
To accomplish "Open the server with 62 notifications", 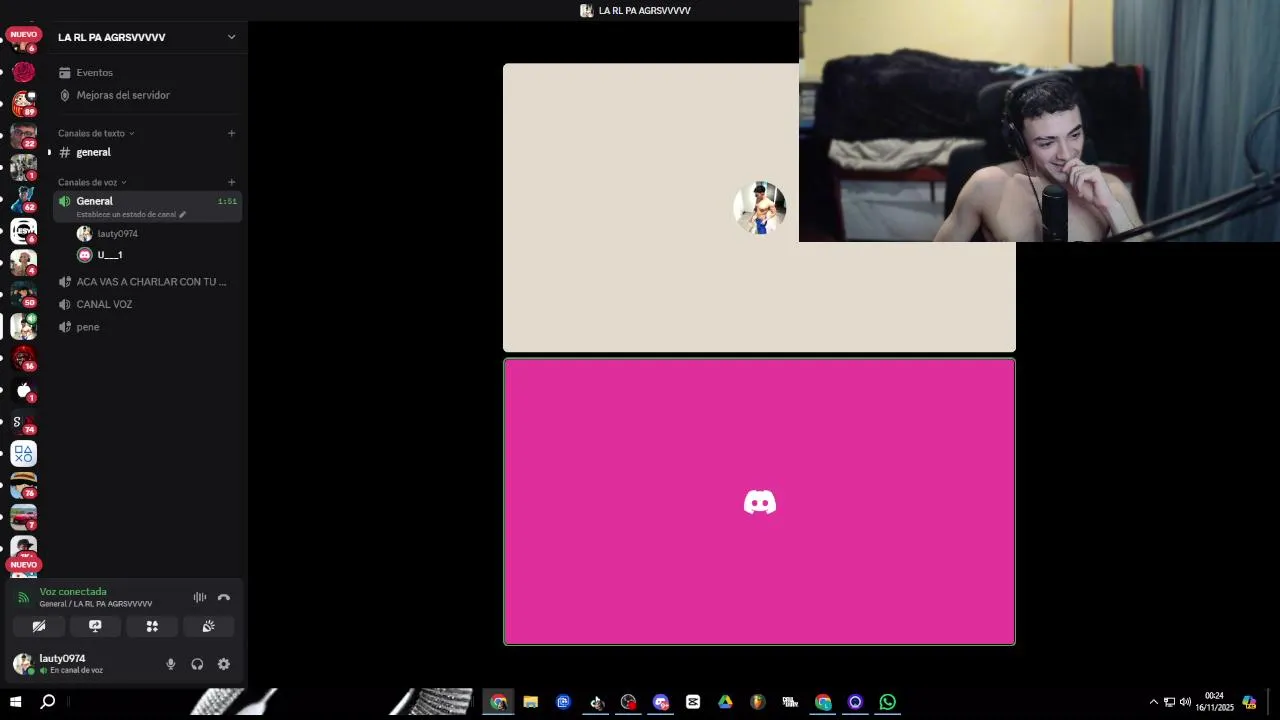I will pos(24,199).
